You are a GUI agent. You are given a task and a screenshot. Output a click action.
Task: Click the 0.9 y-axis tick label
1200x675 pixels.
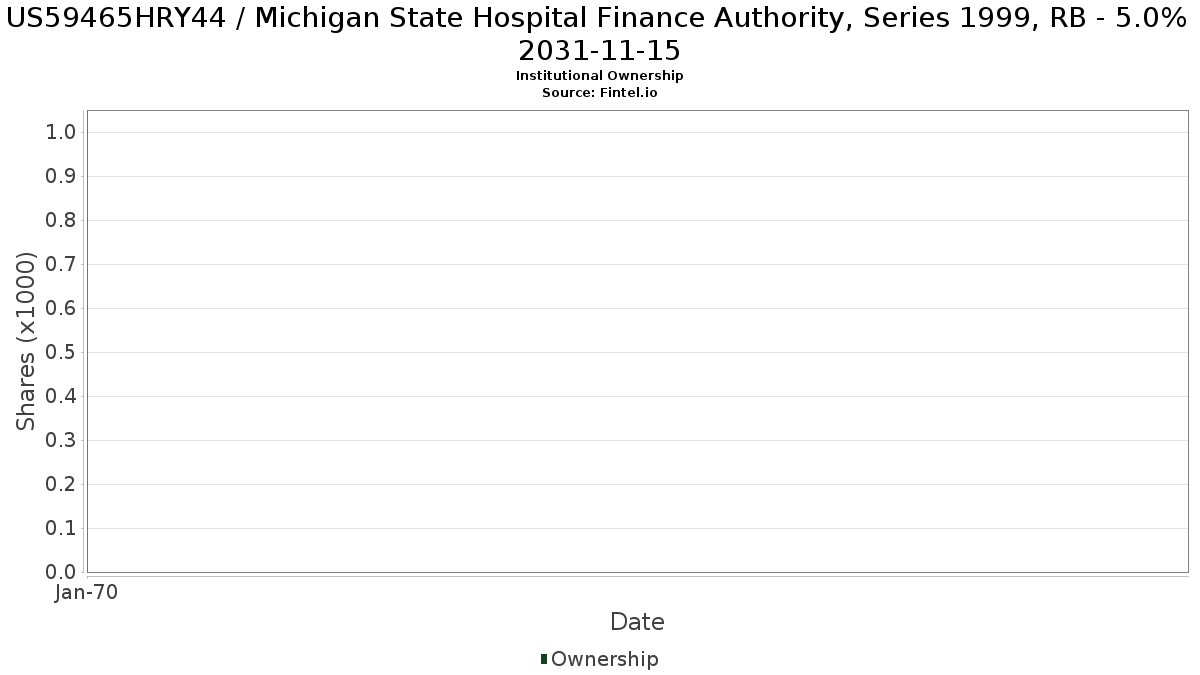coord(61,177)
